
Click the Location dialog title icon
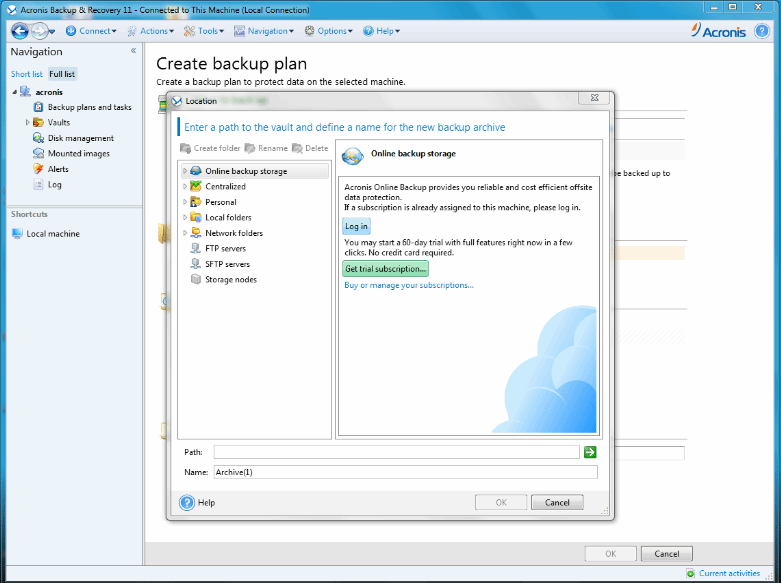tap(177, 101)
